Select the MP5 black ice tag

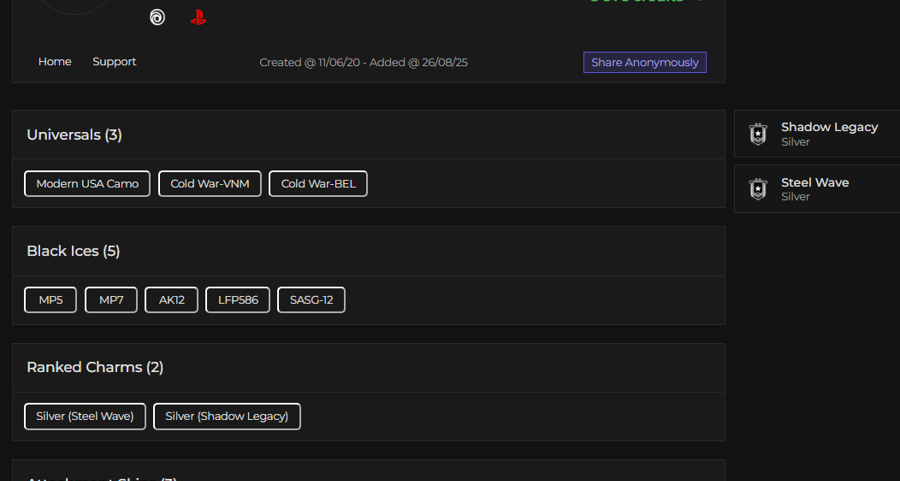(x=51, y=300)
